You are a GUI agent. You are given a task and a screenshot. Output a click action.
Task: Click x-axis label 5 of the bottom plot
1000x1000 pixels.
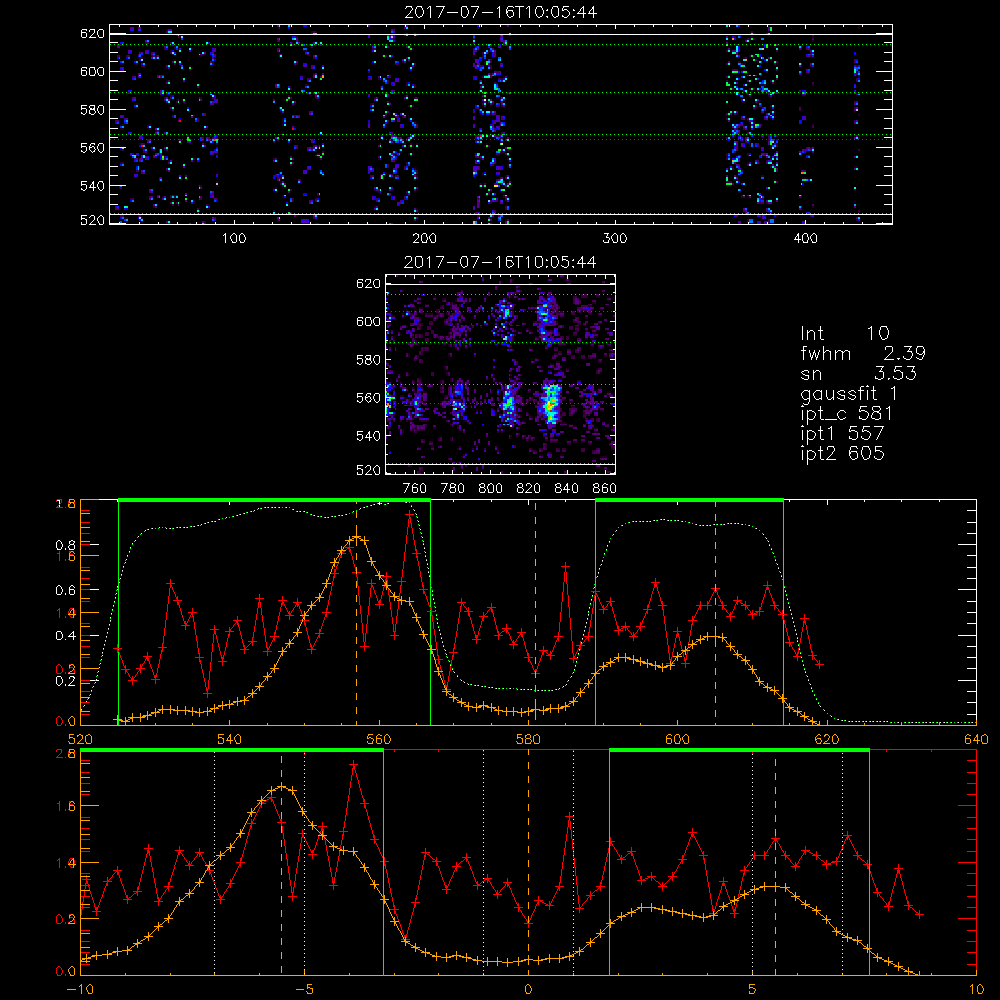click(x=753, y=990)
